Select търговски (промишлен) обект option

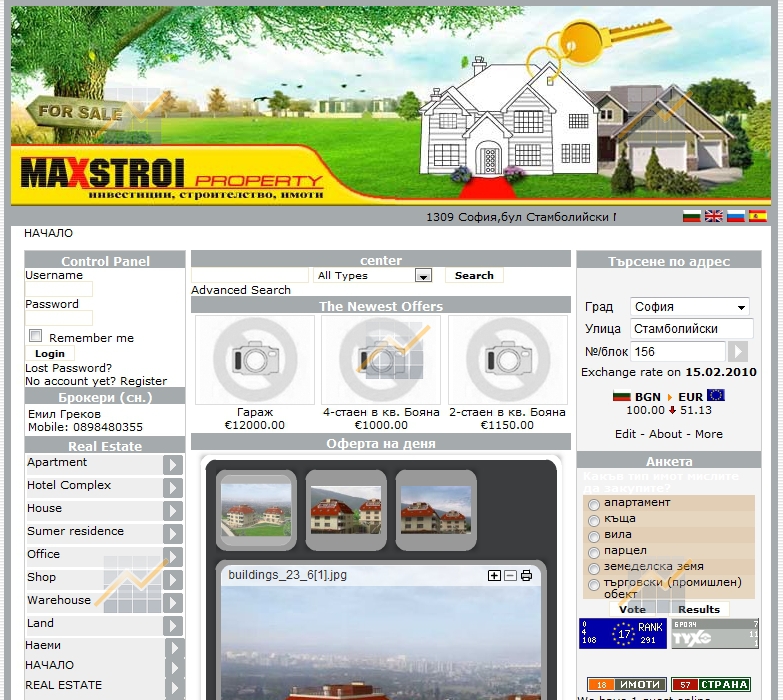pyautogui.click(x=594, y=585)
